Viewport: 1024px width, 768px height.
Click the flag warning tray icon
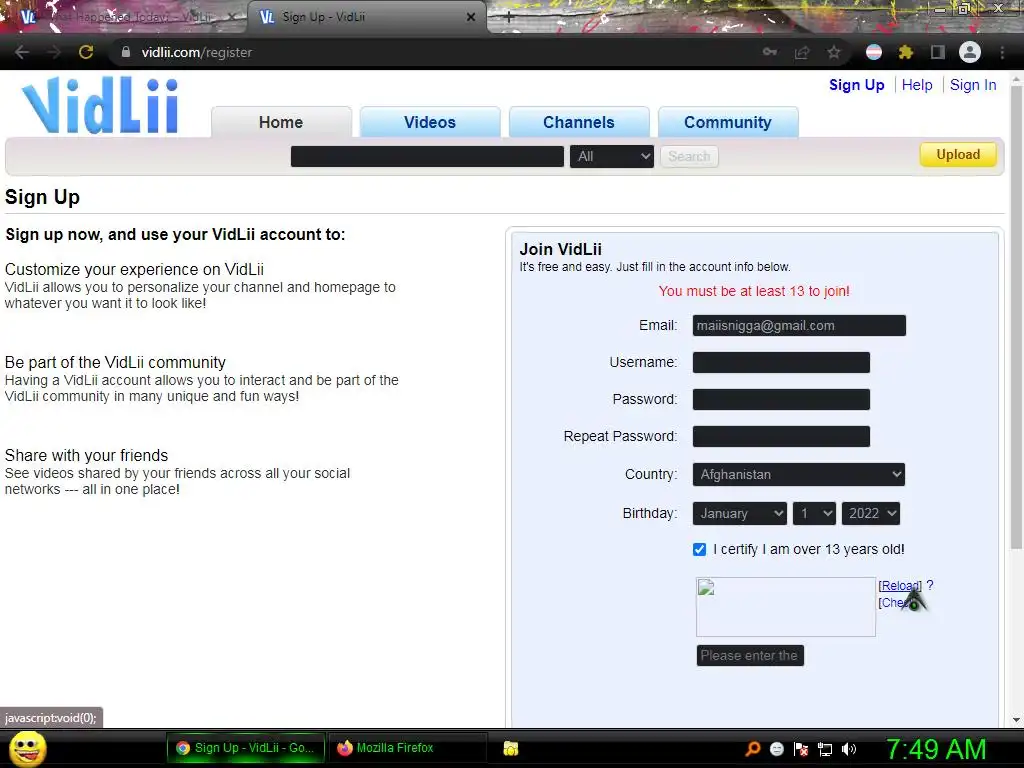point(801,749)
